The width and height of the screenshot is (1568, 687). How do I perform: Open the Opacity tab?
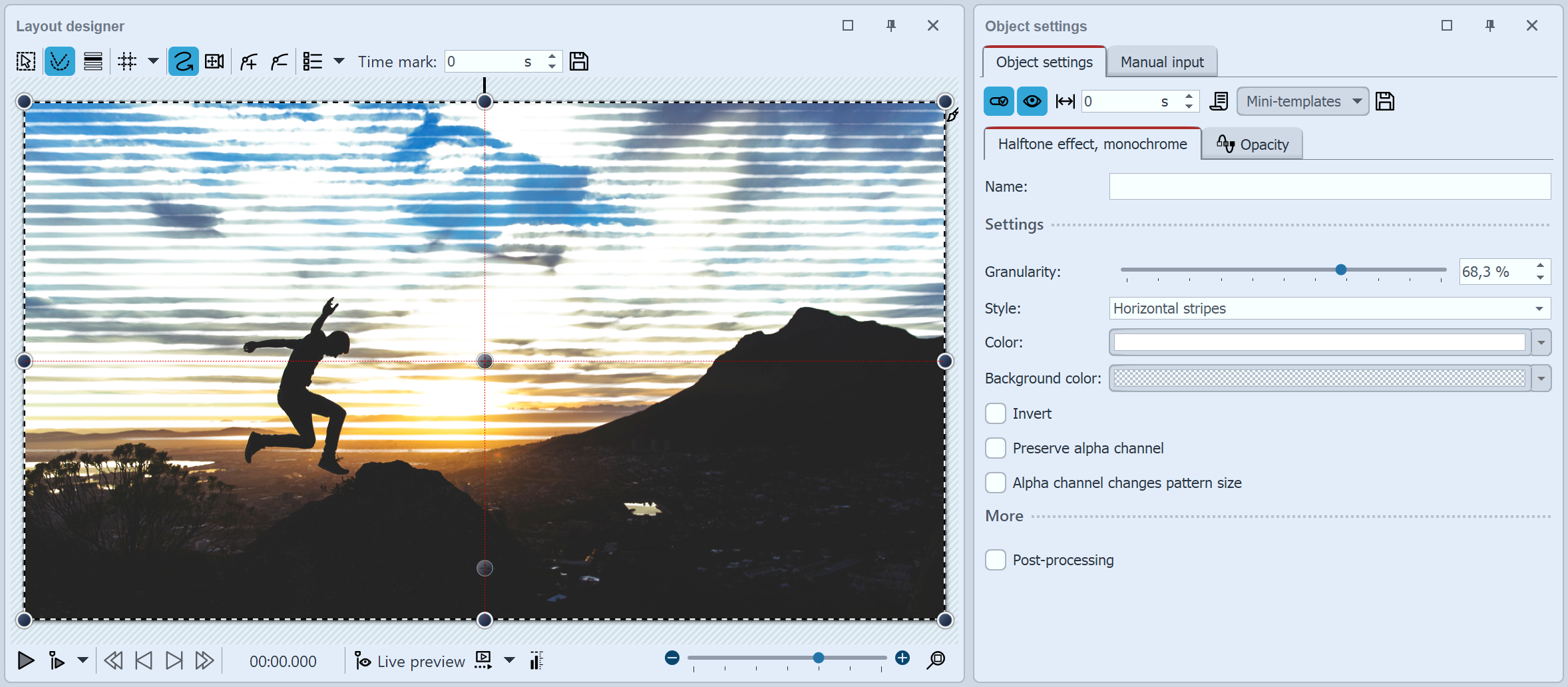click(1251, 144)
